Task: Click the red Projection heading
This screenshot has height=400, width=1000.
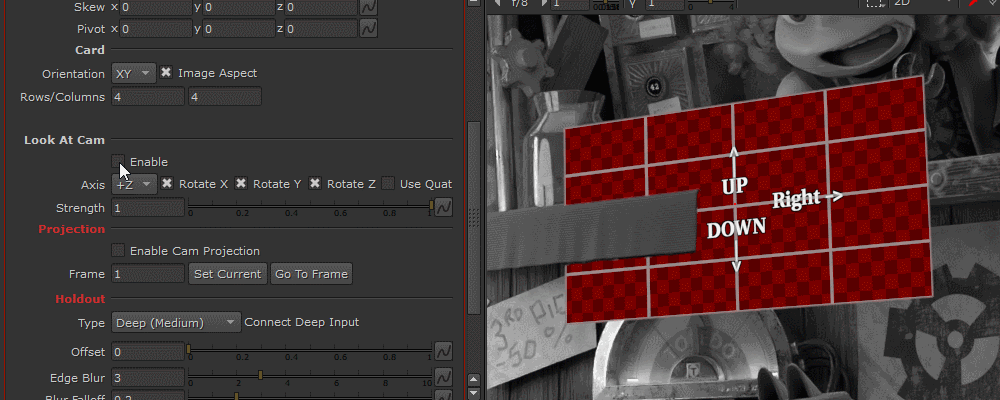Action: point(71,228)
